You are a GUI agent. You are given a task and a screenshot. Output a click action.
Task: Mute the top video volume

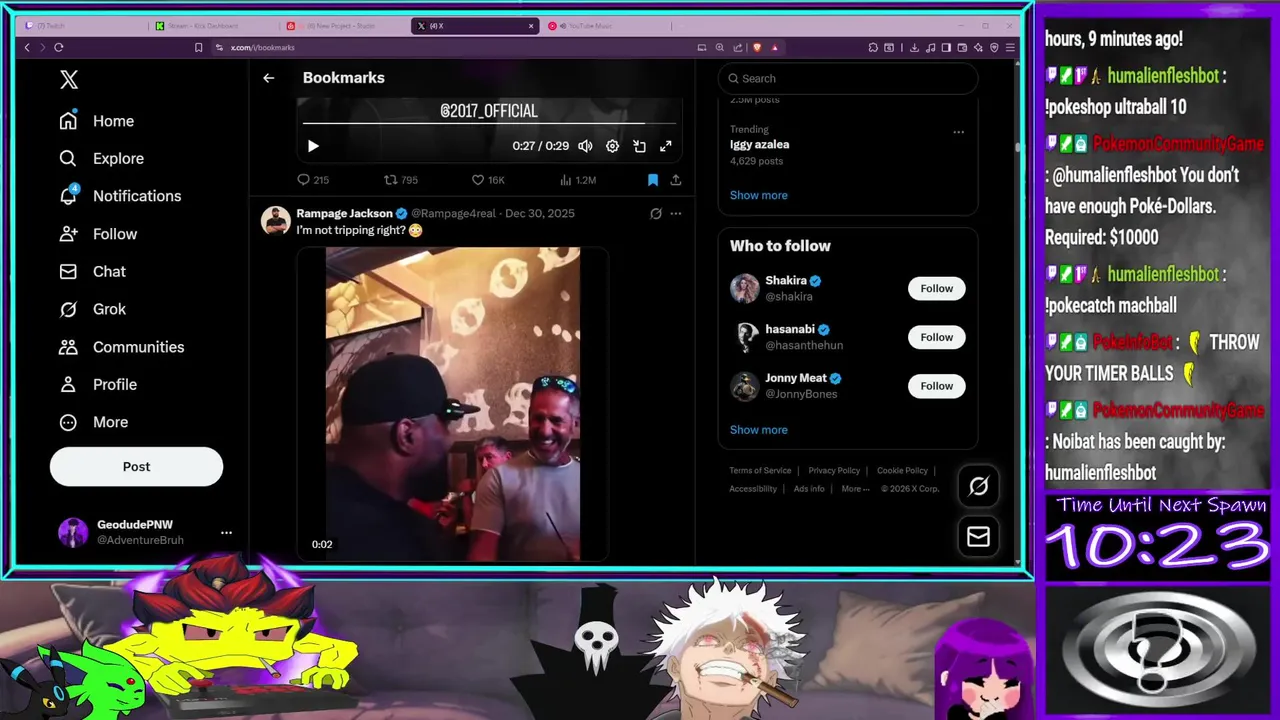click(585, 146)
